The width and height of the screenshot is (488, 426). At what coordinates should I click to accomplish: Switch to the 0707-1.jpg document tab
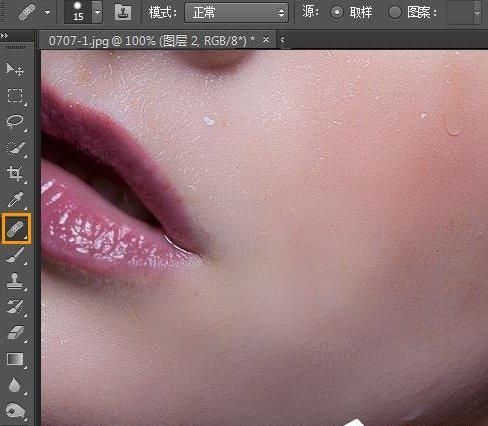pos(152,41)
